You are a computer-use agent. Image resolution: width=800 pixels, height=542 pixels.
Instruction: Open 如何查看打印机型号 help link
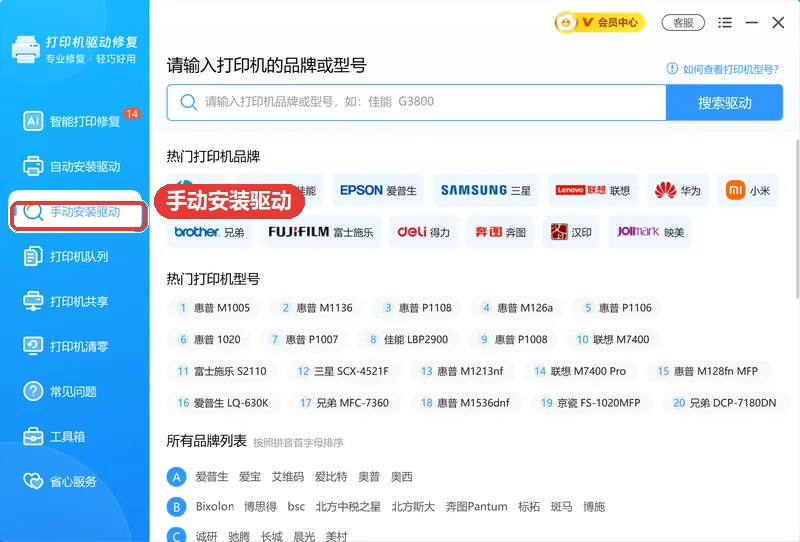click(x=722, y=69)
